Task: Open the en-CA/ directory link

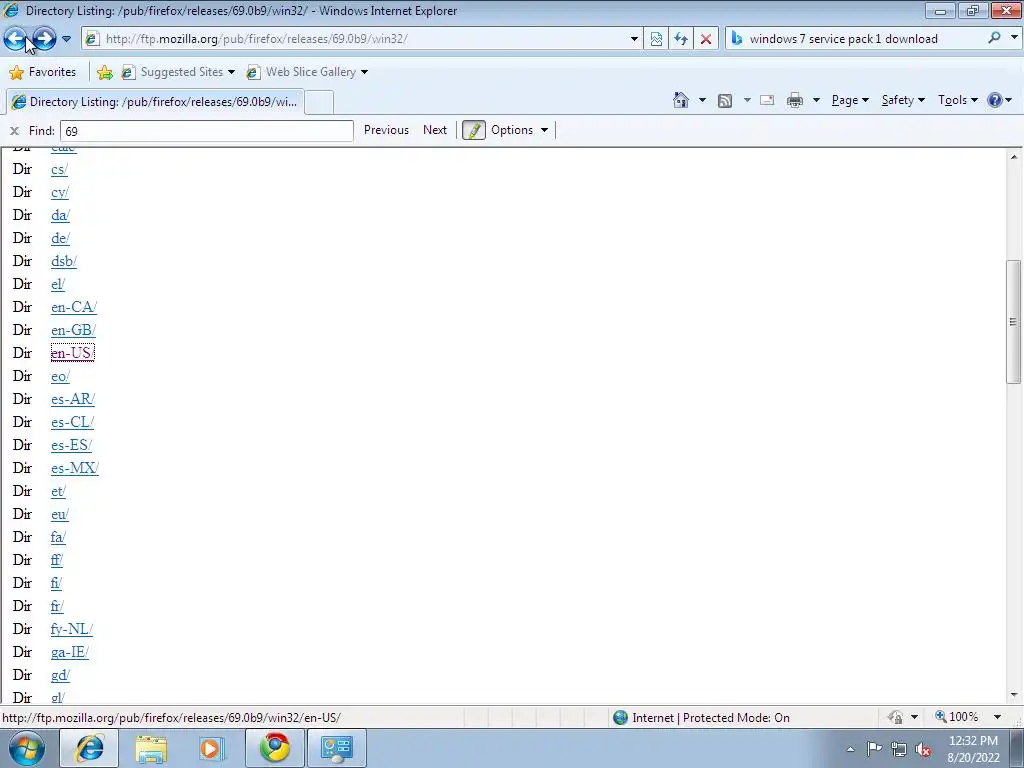Action: (74, 308)
